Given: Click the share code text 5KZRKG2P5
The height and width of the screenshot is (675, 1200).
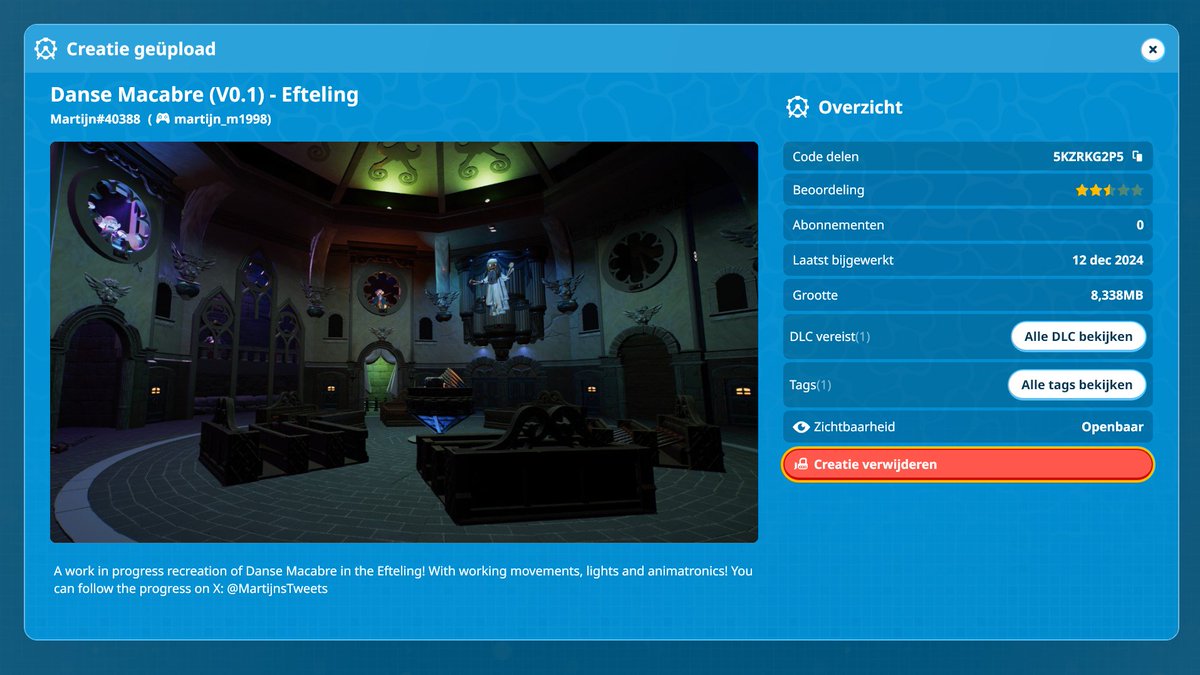Looking at the screenshot, I should click(x=1088, y=157).
